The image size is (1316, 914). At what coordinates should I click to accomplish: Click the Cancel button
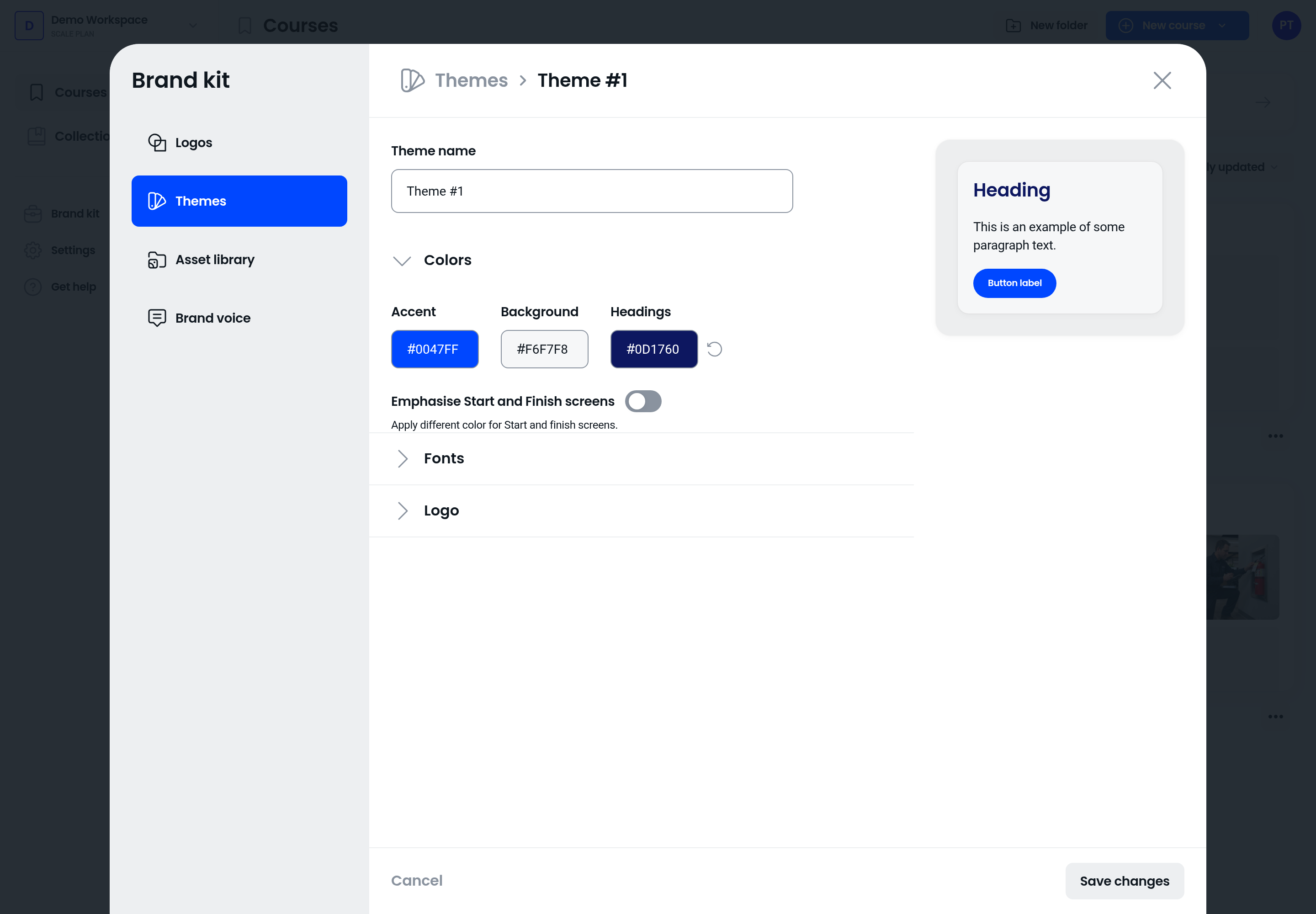(416, 881)
